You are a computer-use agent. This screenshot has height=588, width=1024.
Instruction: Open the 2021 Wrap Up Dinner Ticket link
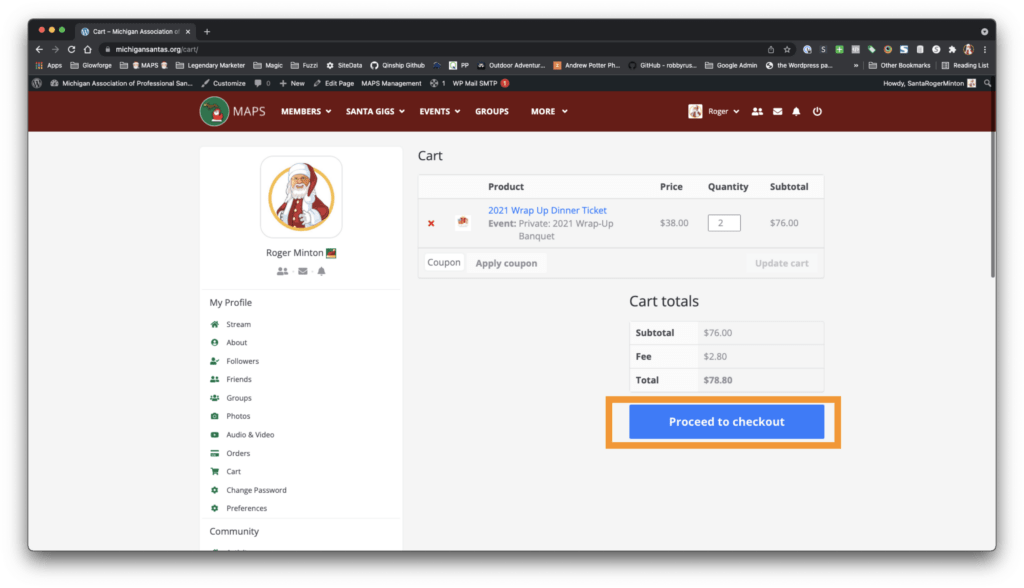(x=547, y=210)
